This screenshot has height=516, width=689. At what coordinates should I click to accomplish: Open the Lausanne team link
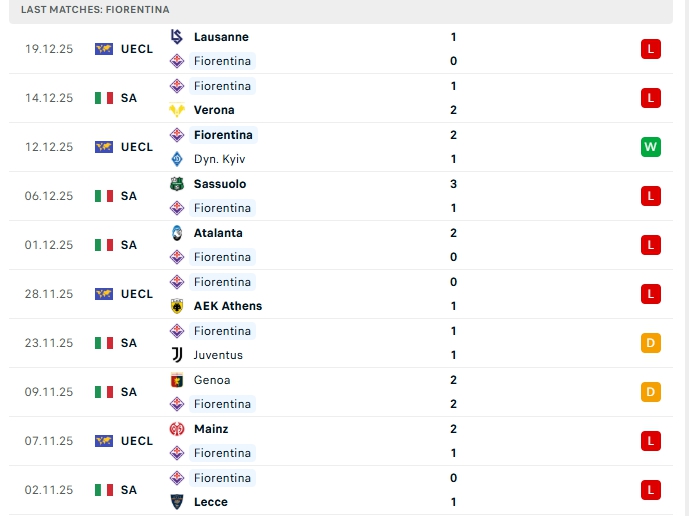221,37
